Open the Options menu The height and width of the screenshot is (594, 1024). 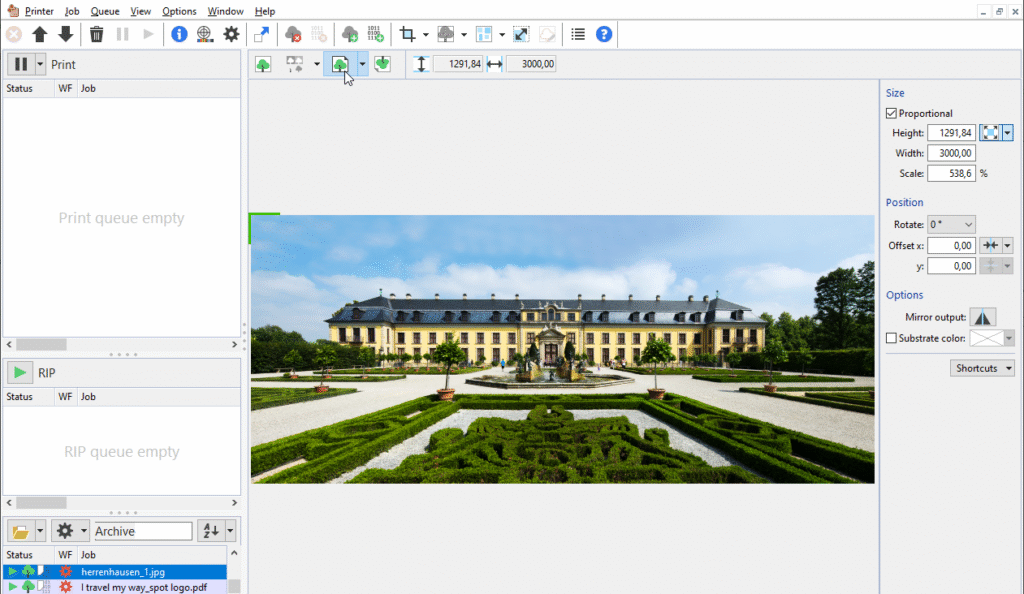[x=179, y=11]
